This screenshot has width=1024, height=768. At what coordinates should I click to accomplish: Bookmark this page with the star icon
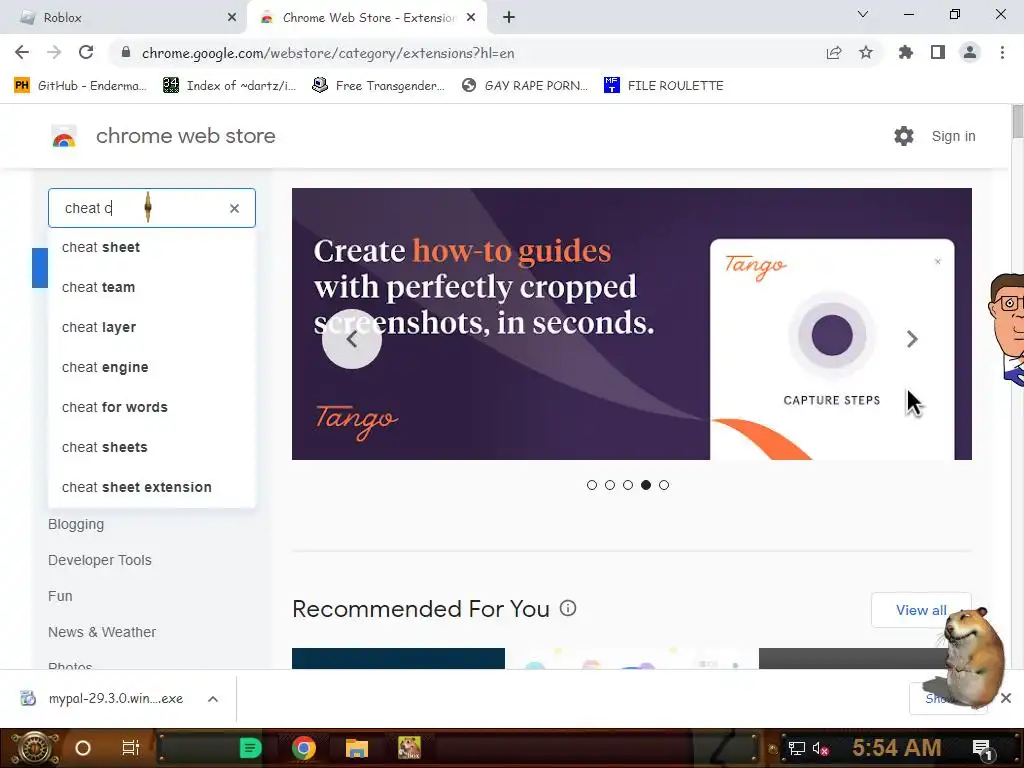coord(866,52)
